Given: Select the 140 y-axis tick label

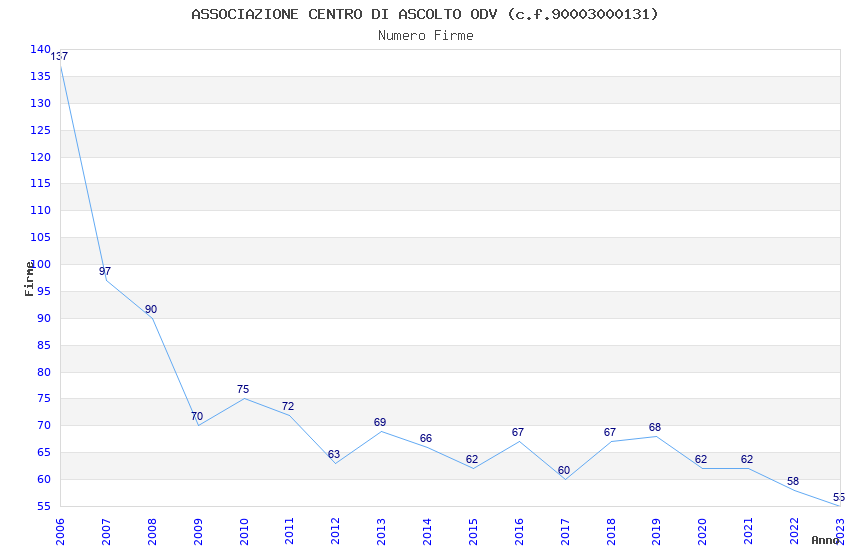Looking at the screenshot, I should (x=40, y=49).
